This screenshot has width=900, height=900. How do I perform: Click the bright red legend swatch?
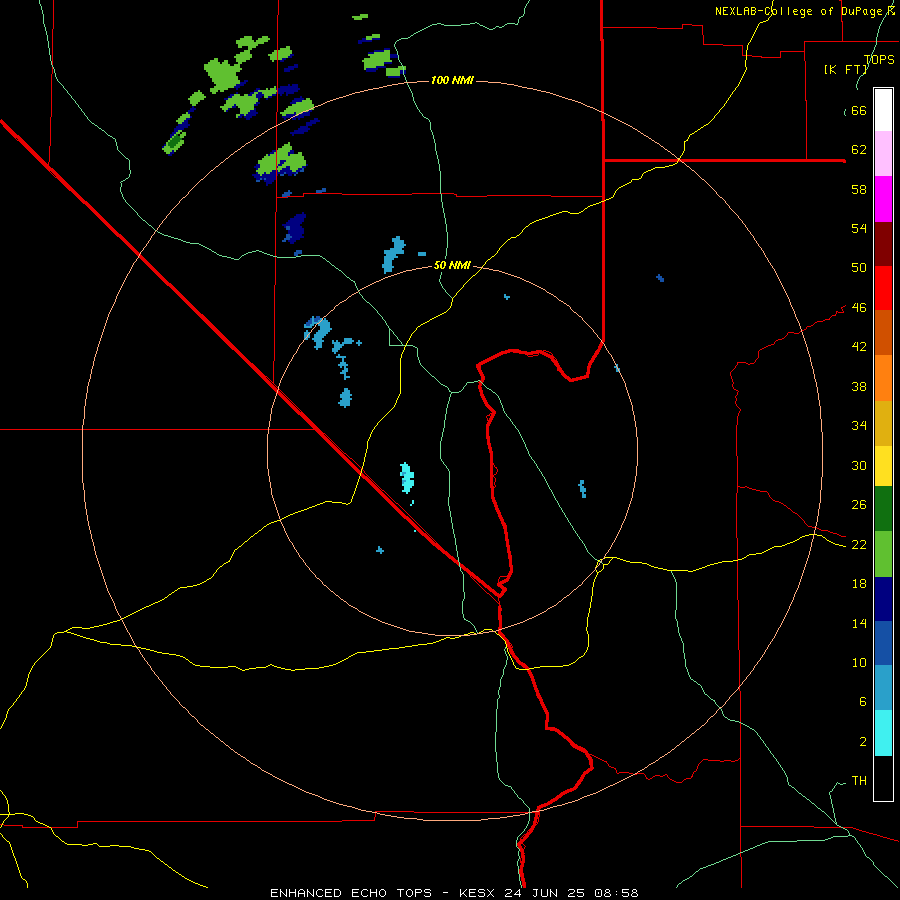click(883, 288)
